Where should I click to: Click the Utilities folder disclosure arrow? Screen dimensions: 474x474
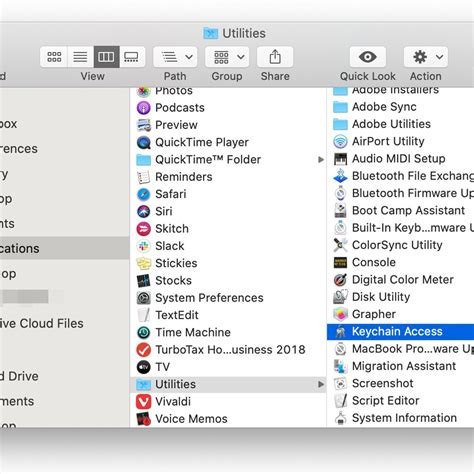[321, 384]
